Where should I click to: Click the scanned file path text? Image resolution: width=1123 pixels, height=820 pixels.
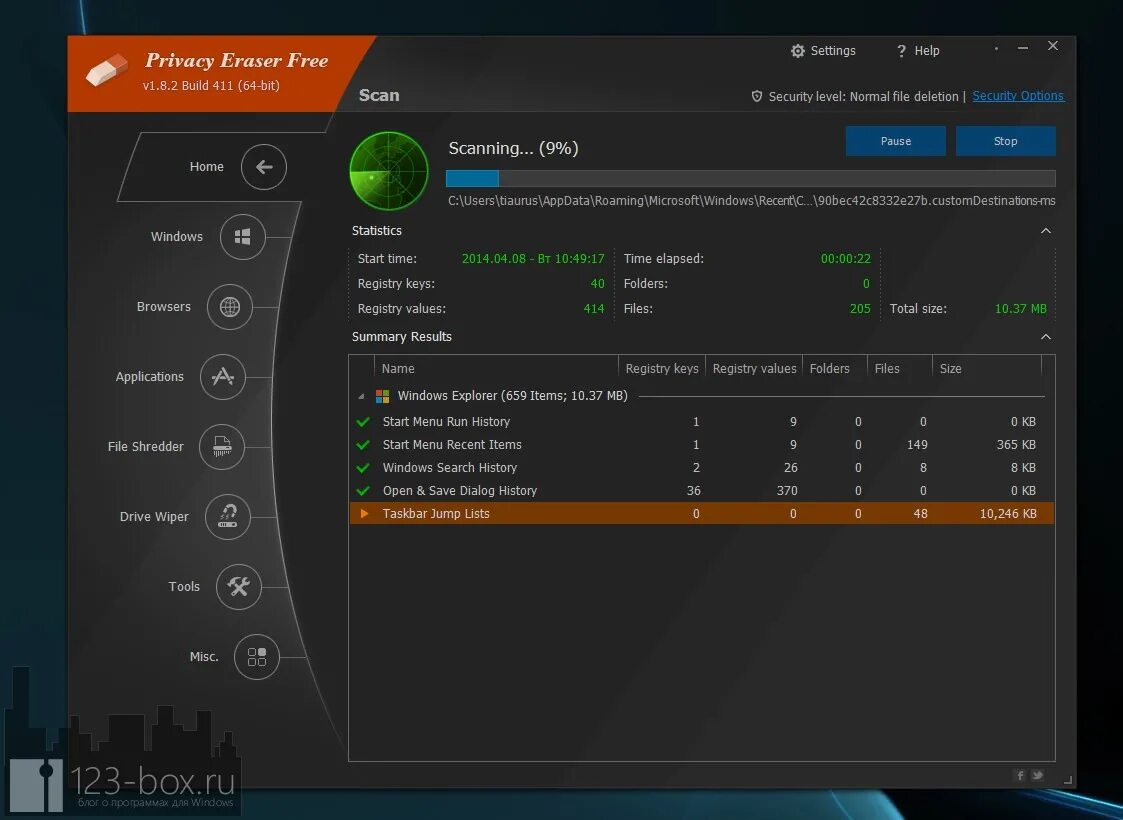pos(751,201)
